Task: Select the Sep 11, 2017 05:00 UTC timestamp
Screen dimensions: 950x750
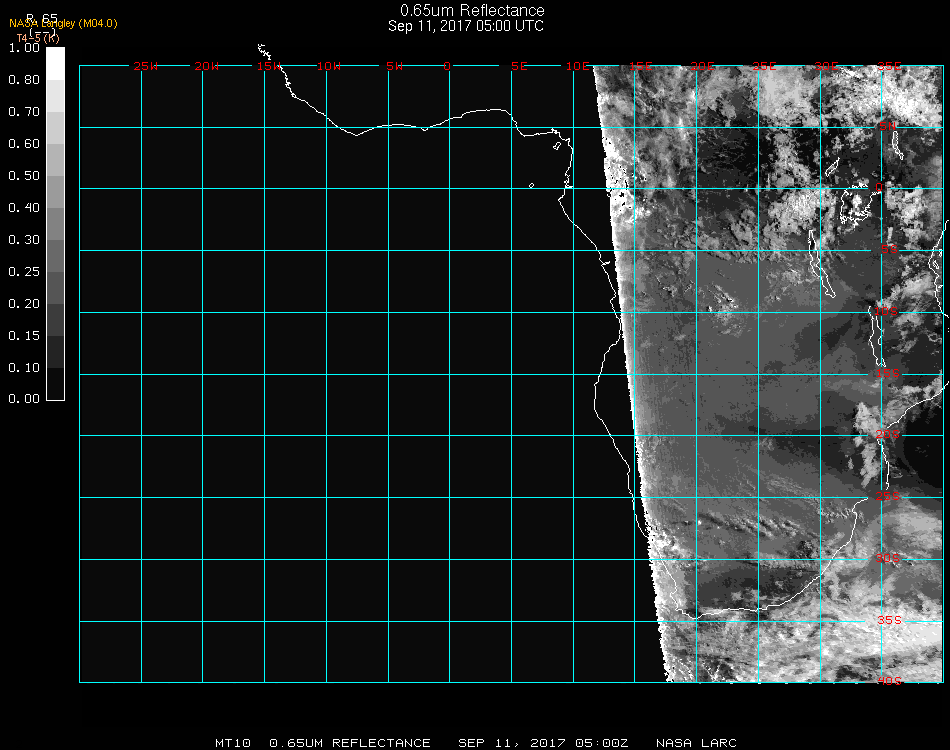Action: click(x=466, y=26)
